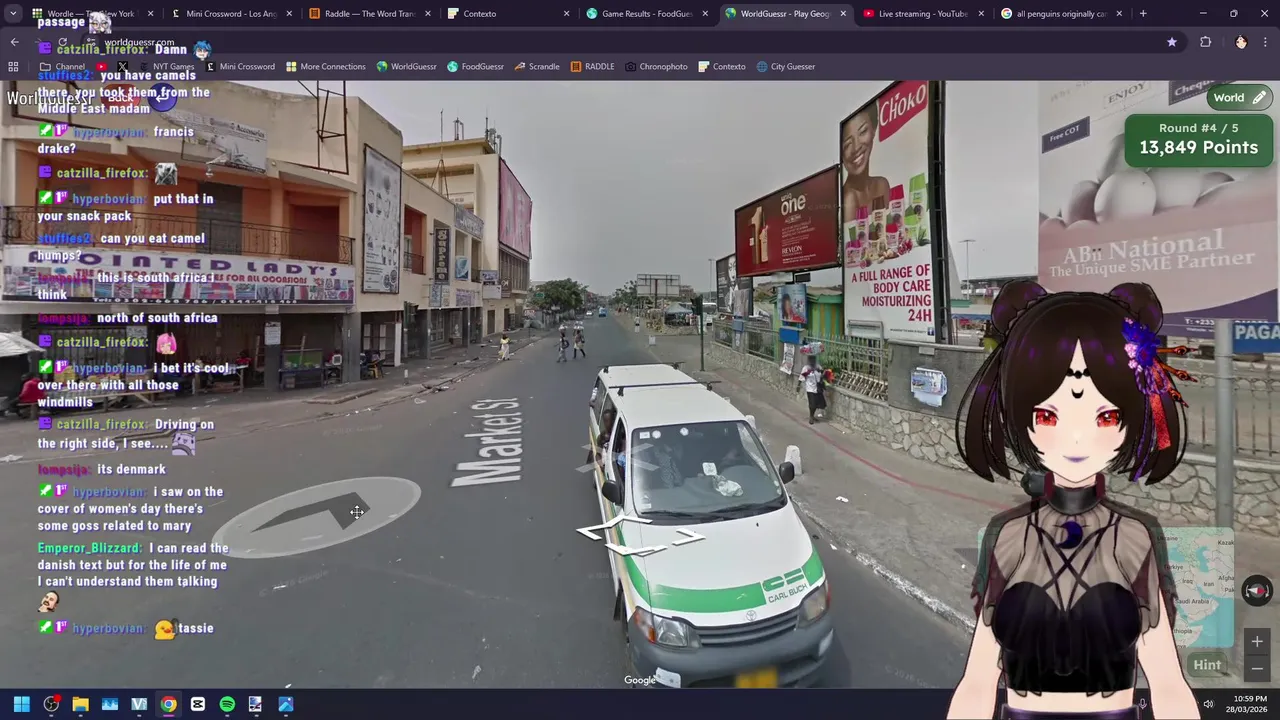
Task: Click the Street View forward navigation arrow
Action: 315,516
